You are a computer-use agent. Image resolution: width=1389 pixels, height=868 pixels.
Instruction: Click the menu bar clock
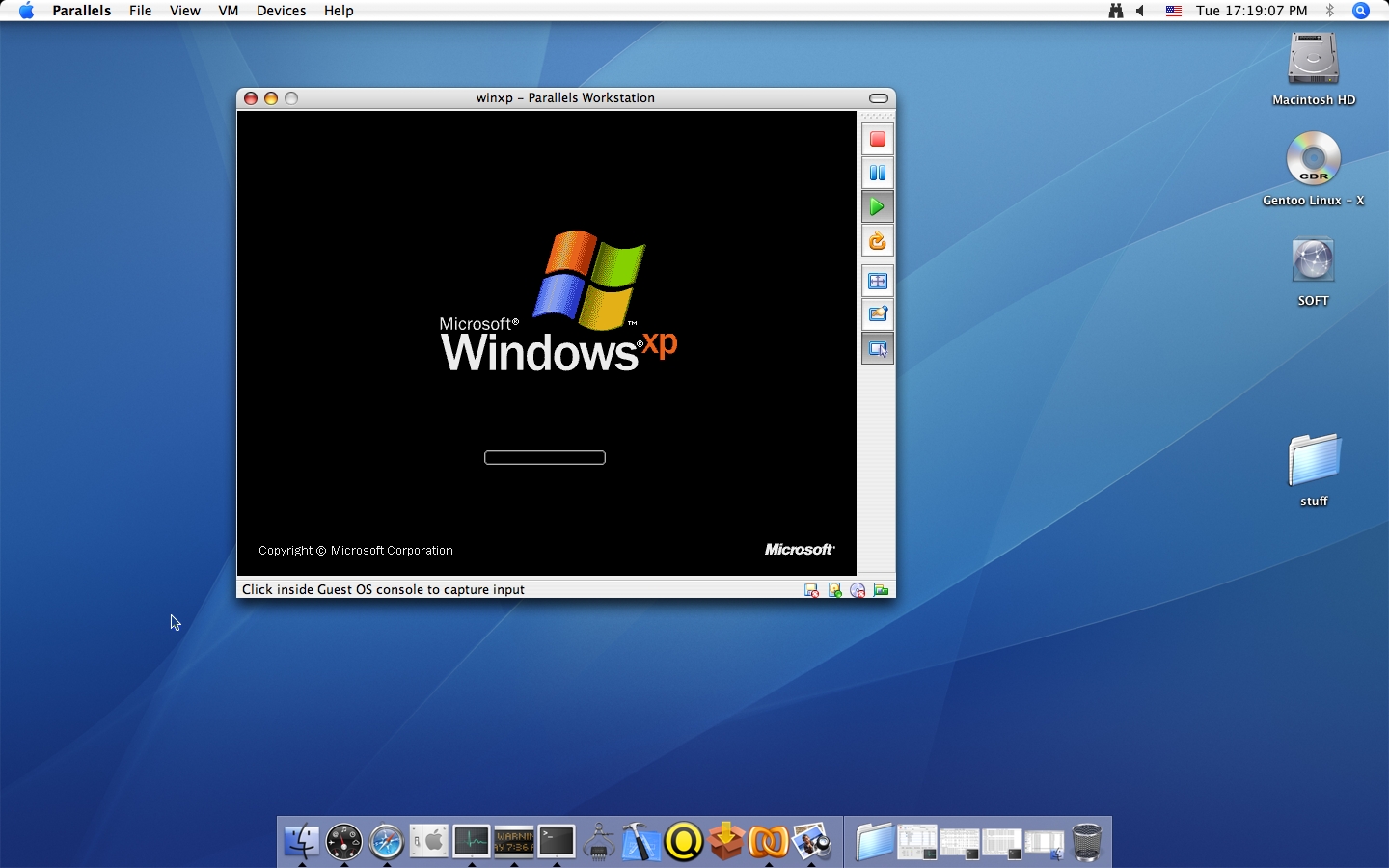[1252, 11]
